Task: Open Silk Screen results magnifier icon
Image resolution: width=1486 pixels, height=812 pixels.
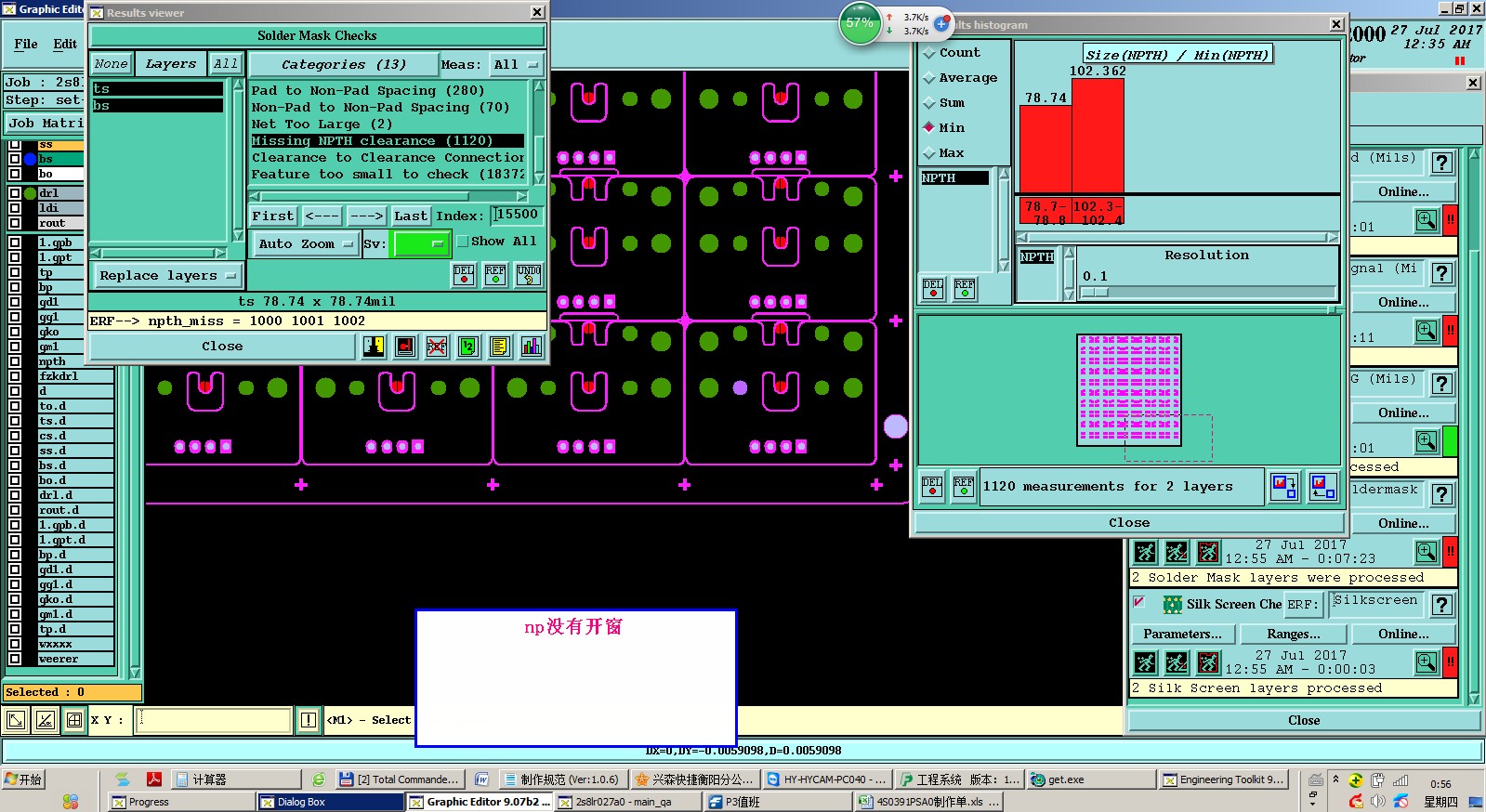Action: point(1427,662)
